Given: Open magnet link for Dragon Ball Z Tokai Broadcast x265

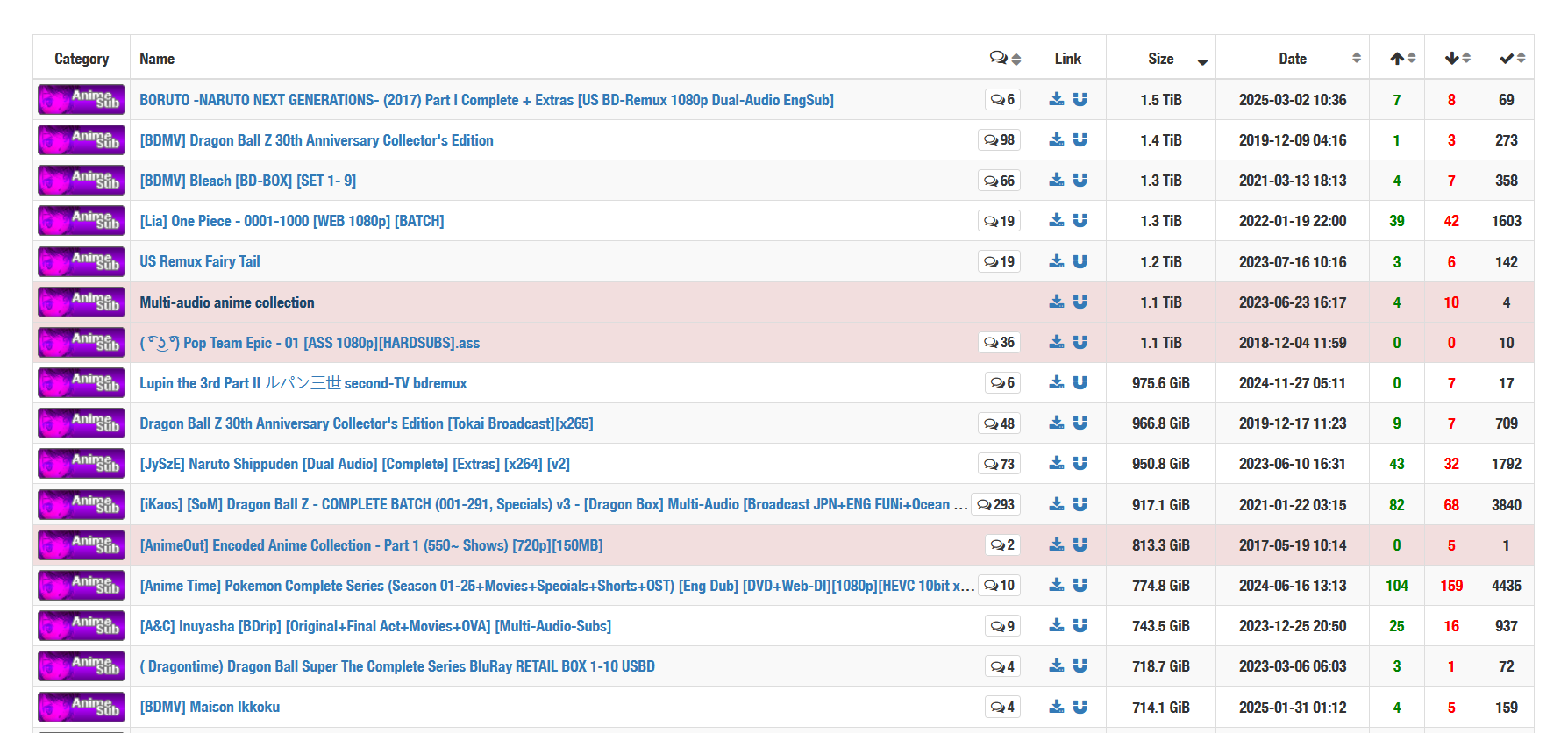Looking at the screenshot, I should pos(1080,423).
